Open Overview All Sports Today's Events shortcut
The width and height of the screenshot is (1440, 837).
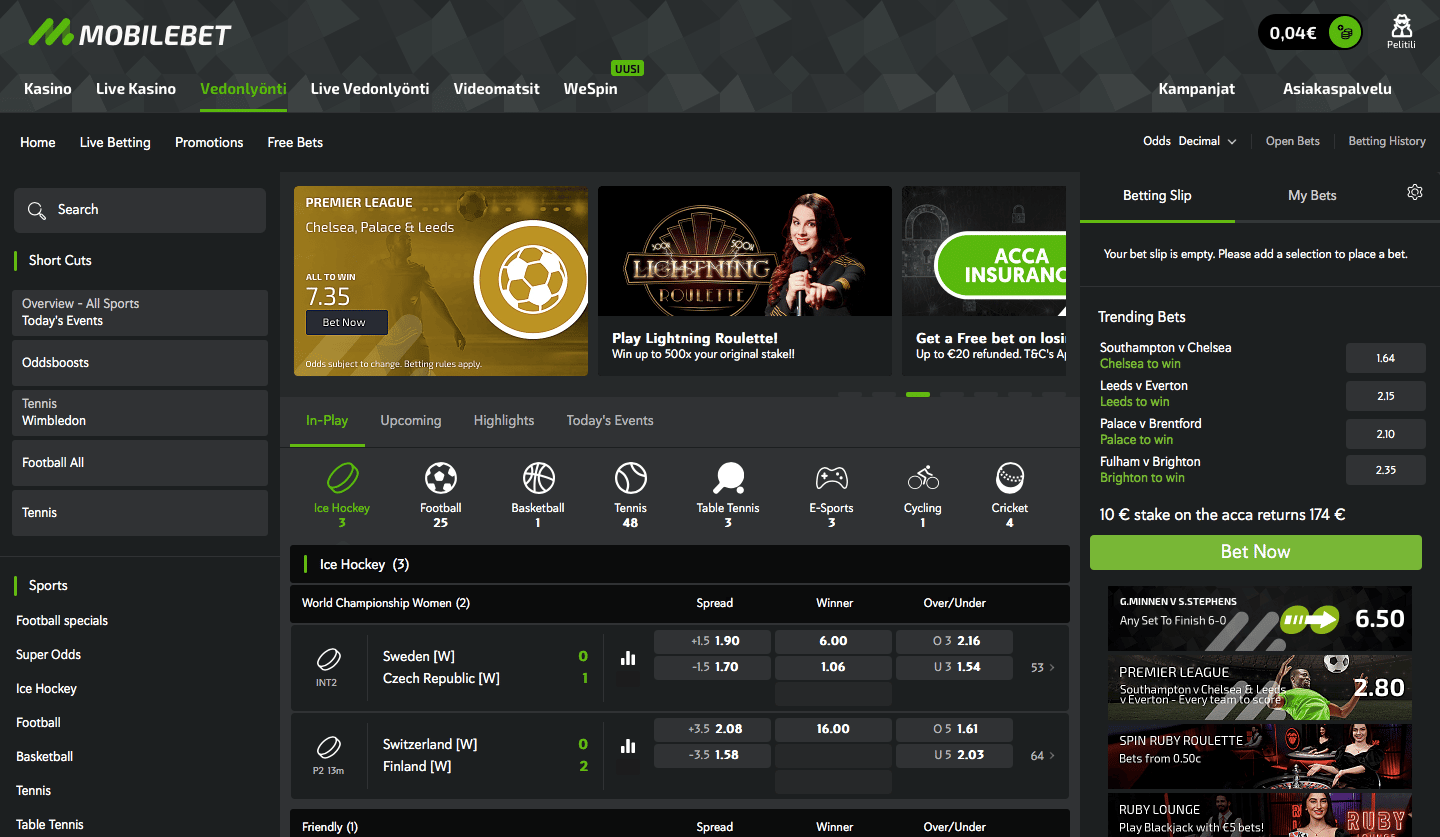tap(140, 313)
